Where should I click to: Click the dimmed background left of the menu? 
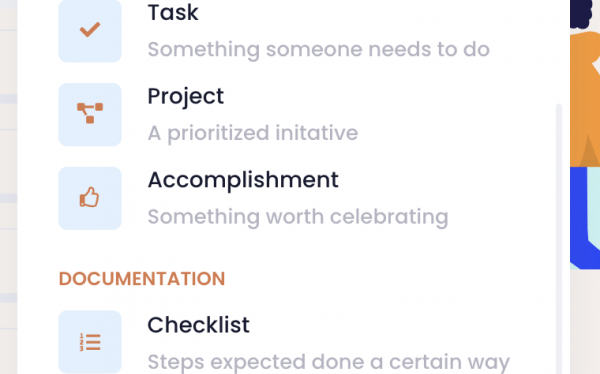(8, 187)
